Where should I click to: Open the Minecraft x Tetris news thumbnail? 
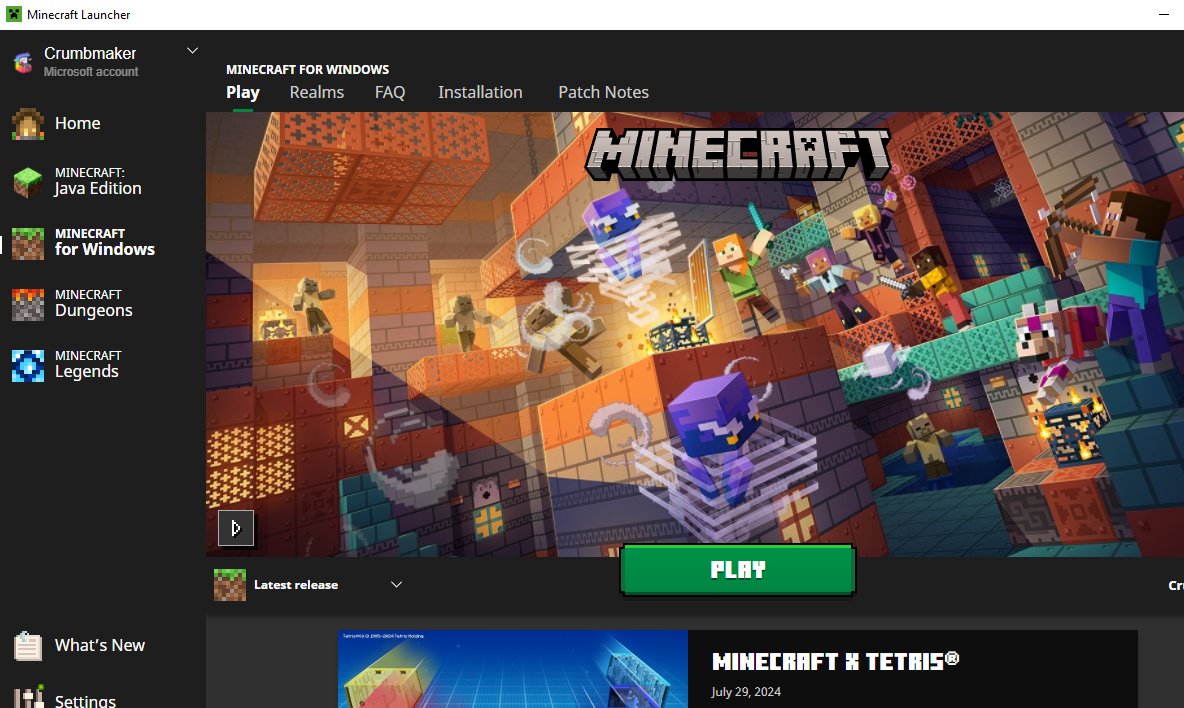click(513, 669)
